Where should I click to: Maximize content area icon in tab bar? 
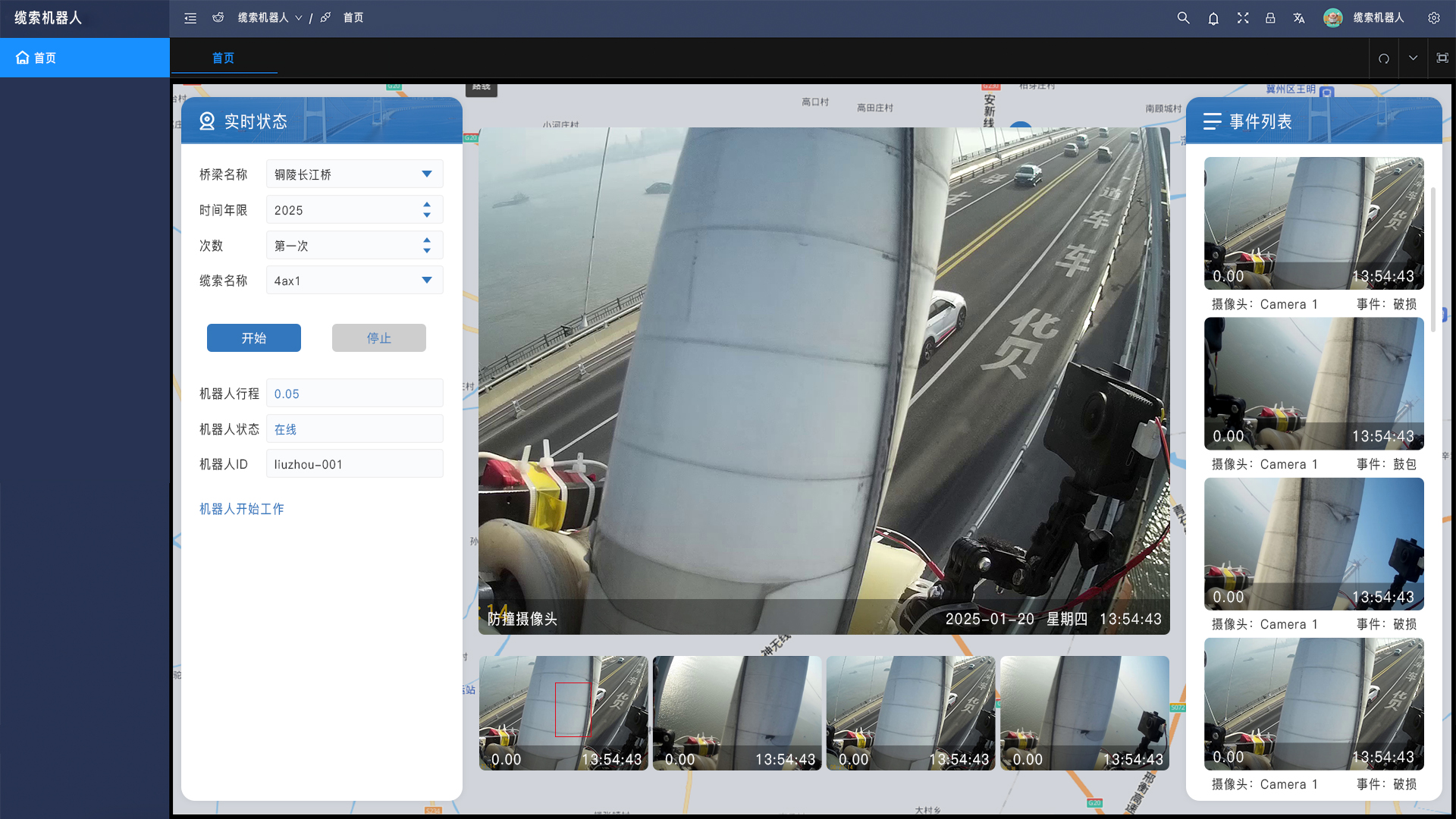point(1442,58)
